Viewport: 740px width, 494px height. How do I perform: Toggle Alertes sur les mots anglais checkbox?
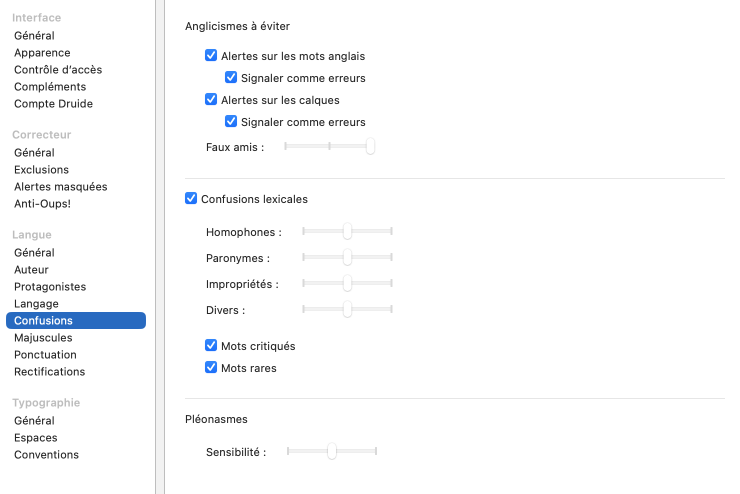[x=211, y=56]
